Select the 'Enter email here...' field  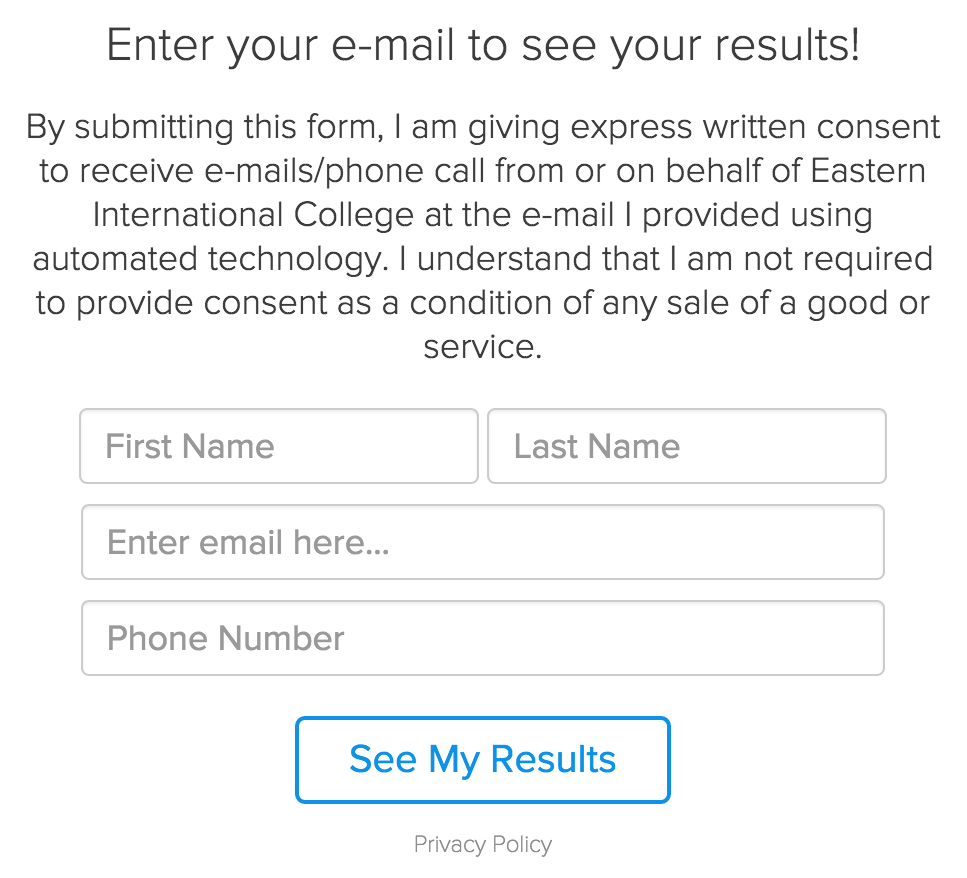pyautogui.click(x=482, y=542)
